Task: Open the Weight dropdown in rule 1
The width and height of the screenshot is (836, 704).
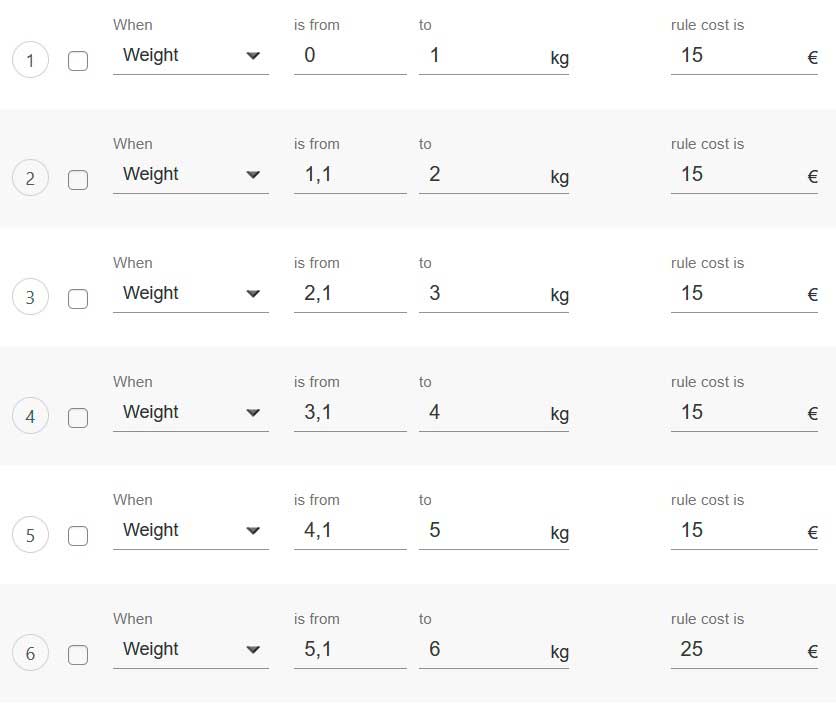Action: 190,56
